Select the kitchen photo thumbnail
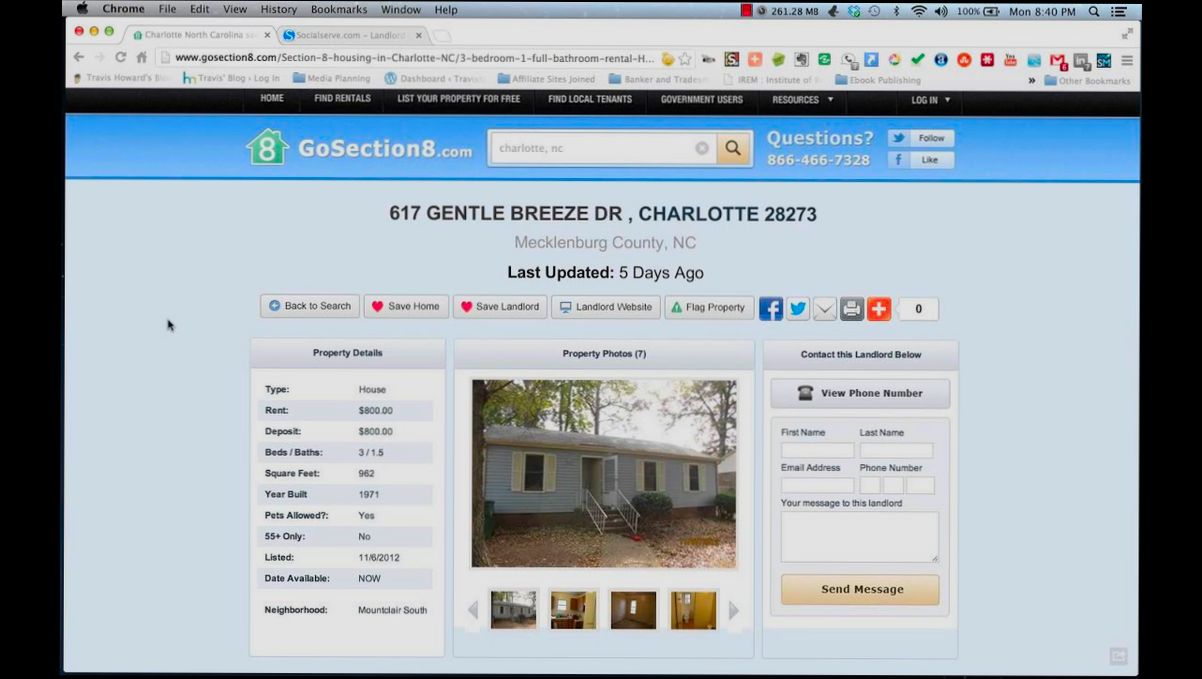The width and height of the screenshot is (1202, 679). pos(573,610)
